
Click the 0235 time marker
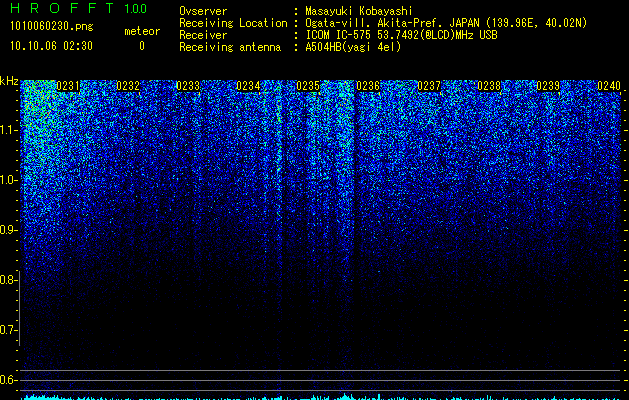tap(308, 86)
